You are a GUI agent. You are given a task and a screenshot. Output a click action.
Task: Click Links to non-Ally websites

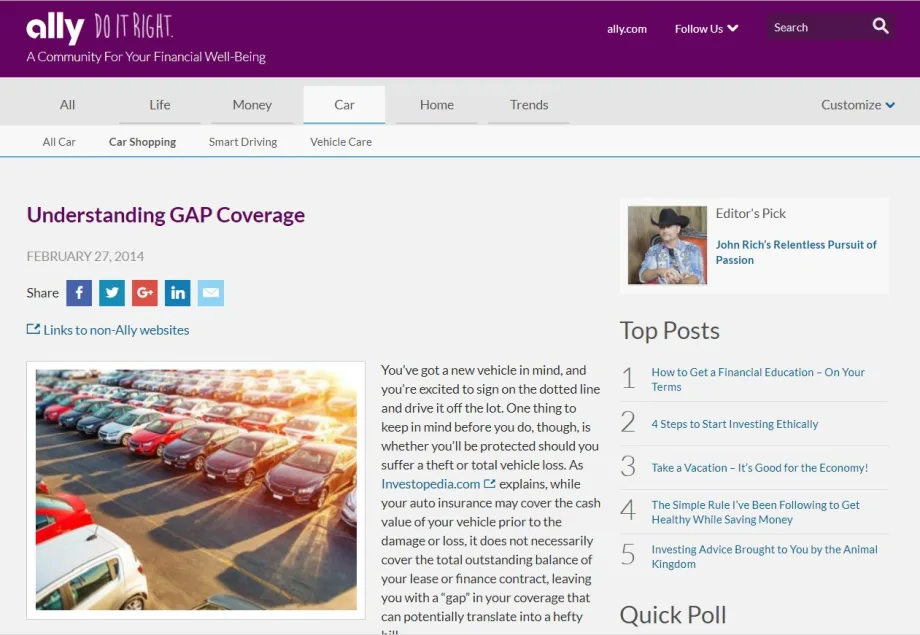(108, 330)
